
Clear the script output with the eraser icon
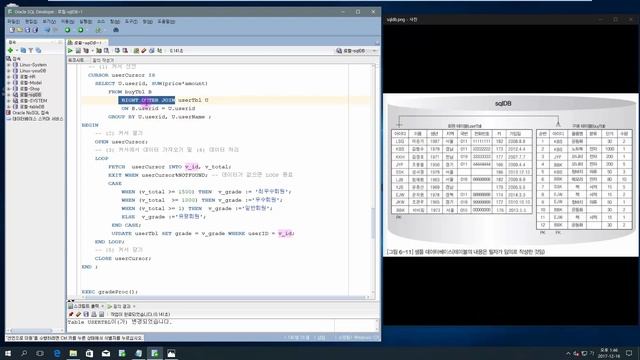tap(78, 314)
